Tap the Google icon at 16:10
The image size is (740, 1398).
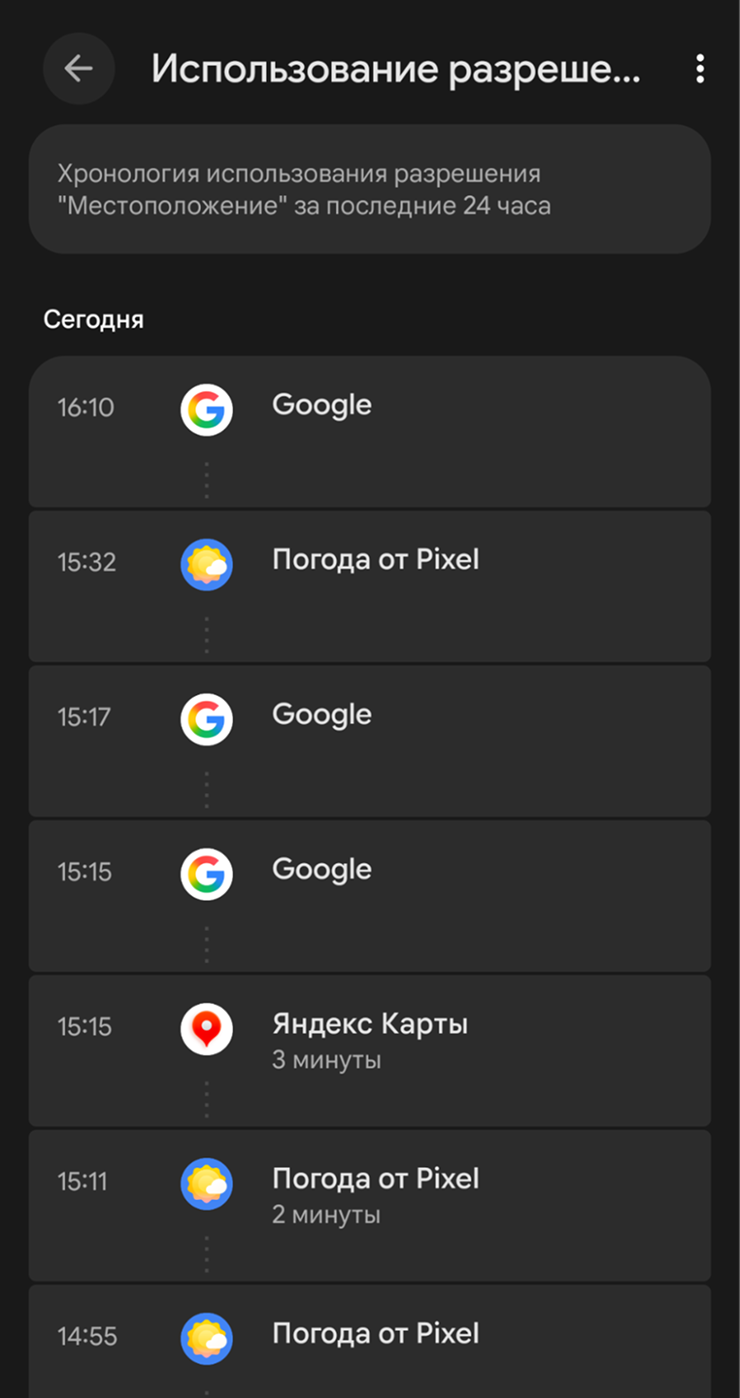tap(206, 409)
